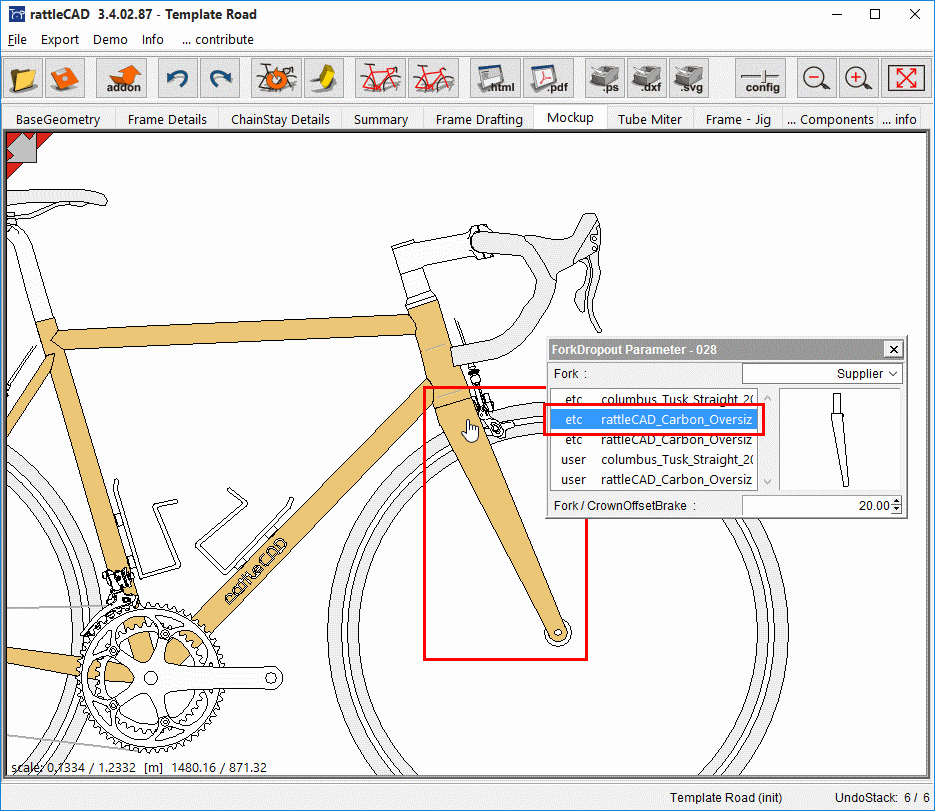This screenshot has height=811, width=935.
Task: Export drawing as .dxf file
Action: click(x=647, y=78)
